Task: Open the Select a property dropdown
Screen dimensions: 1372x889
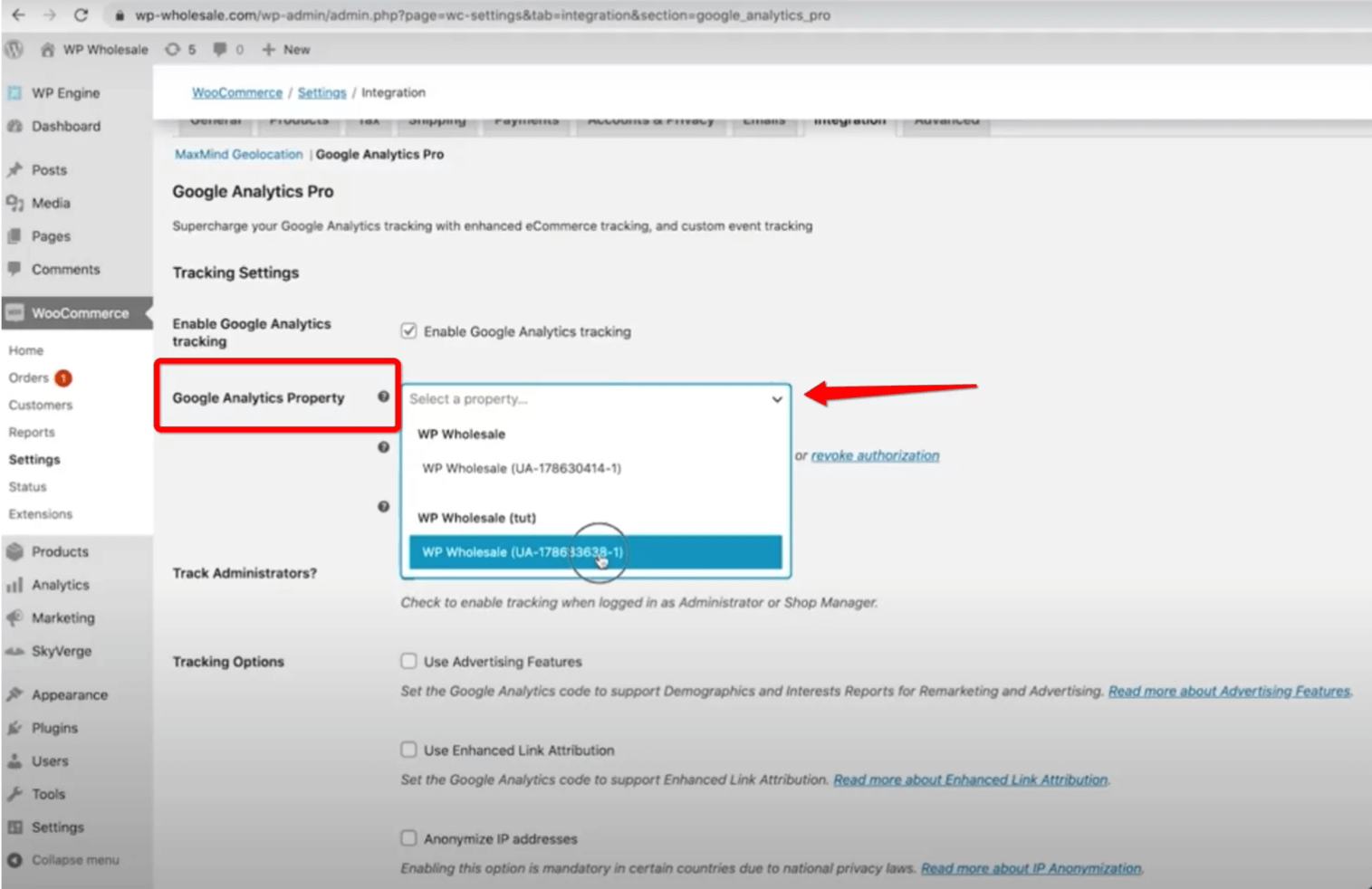Action: pos(596,399)
